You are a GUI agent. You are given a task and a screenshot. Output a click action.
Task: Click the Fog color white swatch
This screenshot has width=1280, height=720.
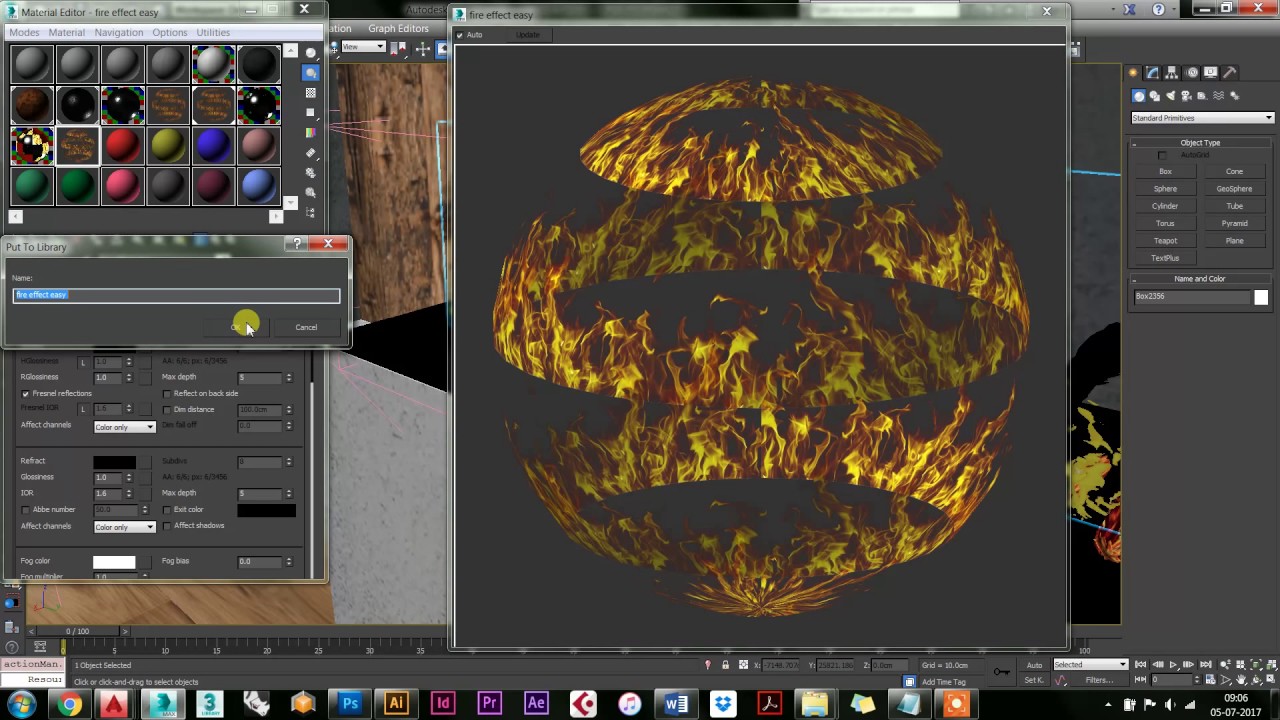114,562
